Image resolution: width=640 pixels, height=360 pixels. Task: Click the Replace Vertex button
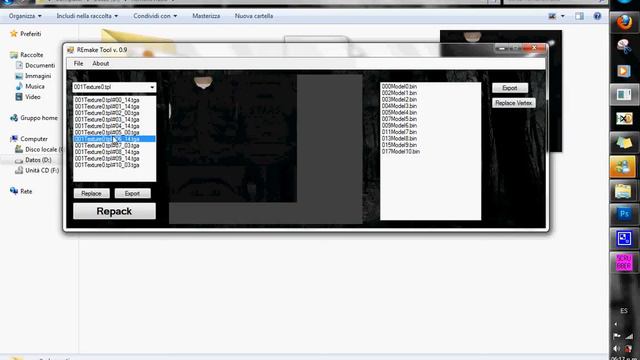tap(513, 103)
